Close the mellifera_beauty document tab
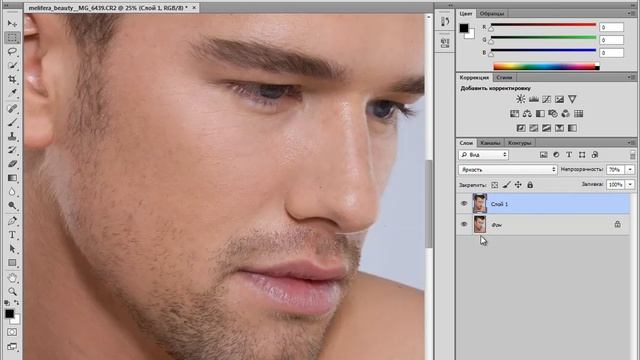Image resolution: width=640 pixels, height=360 pixels. pos(194,7)
